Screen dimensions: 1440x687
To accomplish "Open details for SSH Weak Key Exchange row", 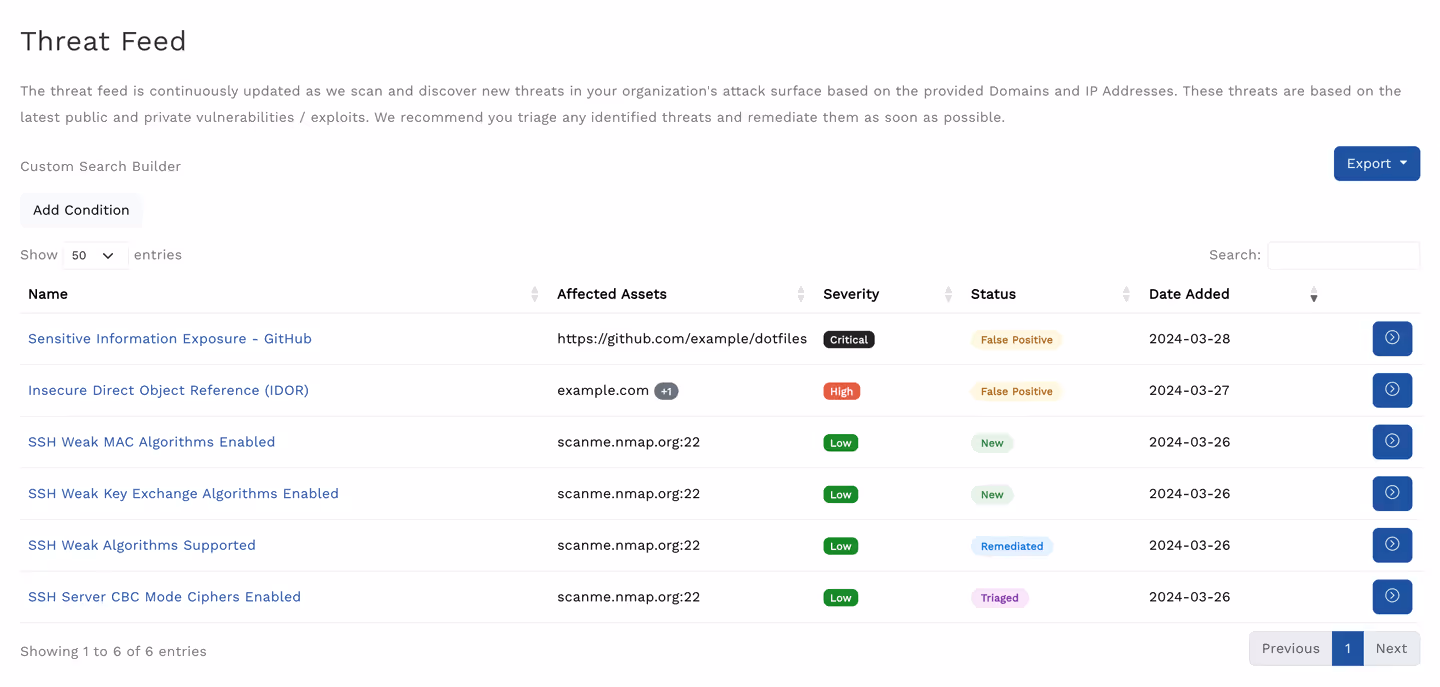I will coord(1392,493).
